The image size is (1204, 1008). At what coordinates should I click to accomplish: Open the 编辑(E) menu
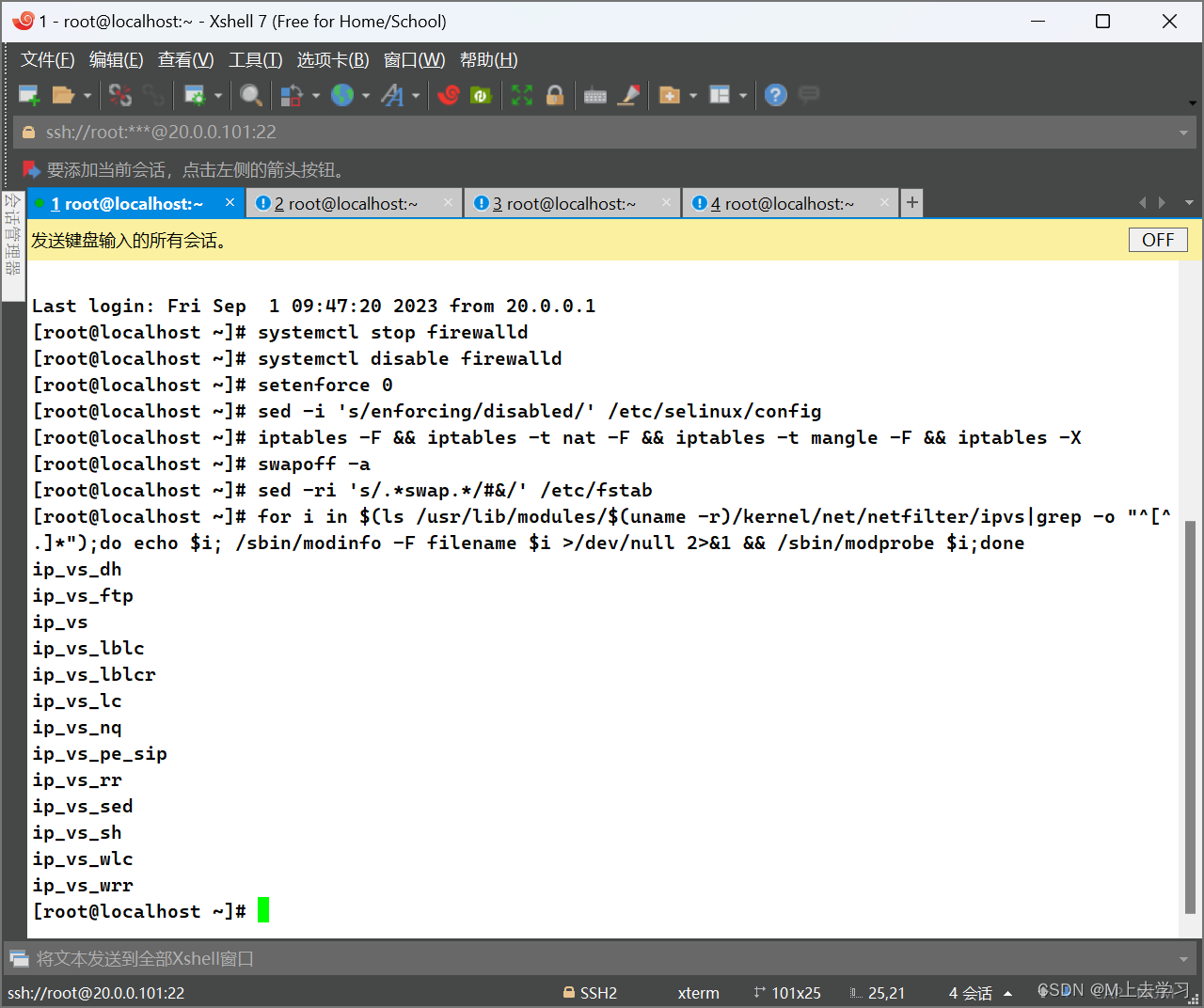tap(117, 60)
